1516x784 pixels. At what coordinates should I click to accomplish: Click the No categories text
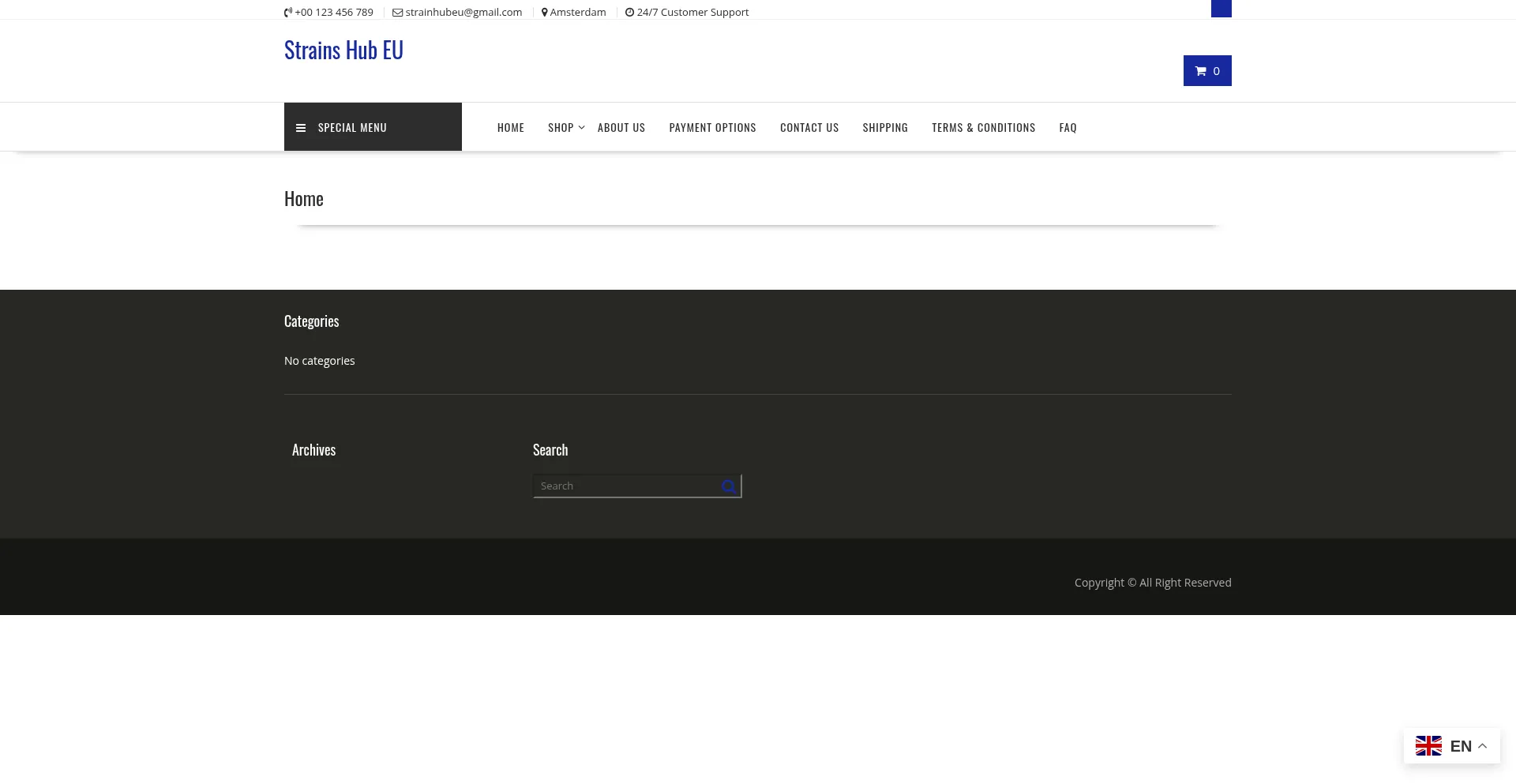click(320, 361)
